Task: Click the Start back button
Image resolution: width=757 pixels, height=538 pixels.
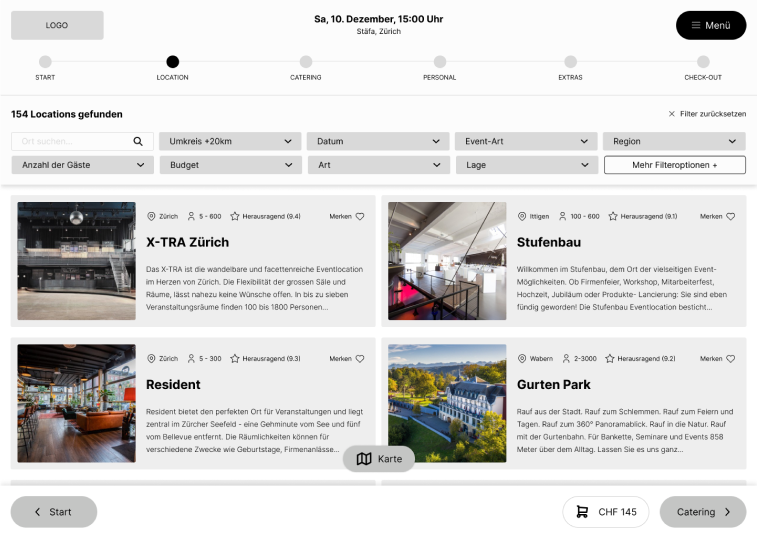Action: click(x=54, y=512)
